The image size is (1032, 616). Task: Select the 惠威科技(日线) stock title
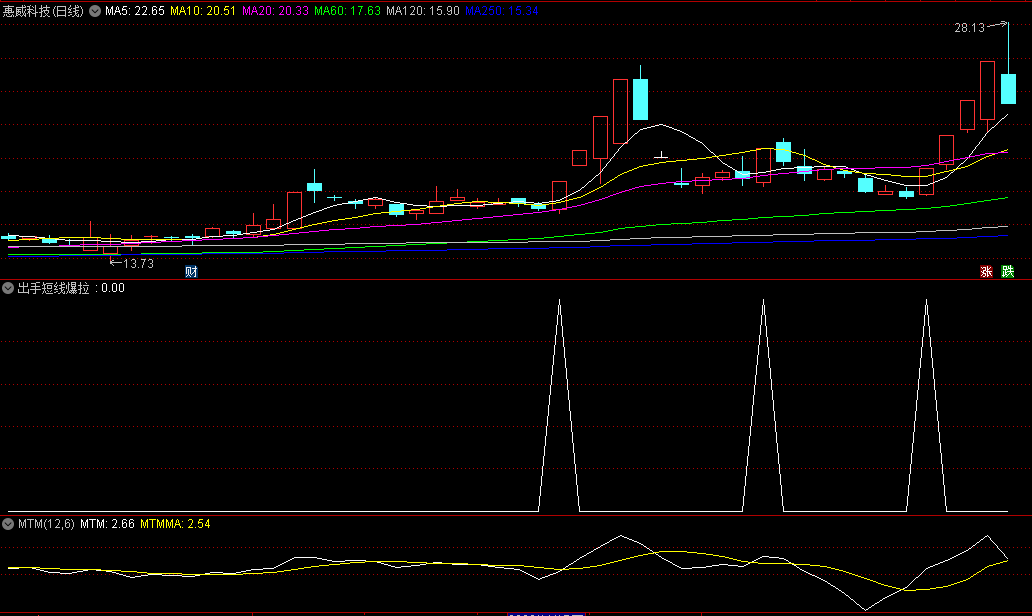click(x=43, y=11)
